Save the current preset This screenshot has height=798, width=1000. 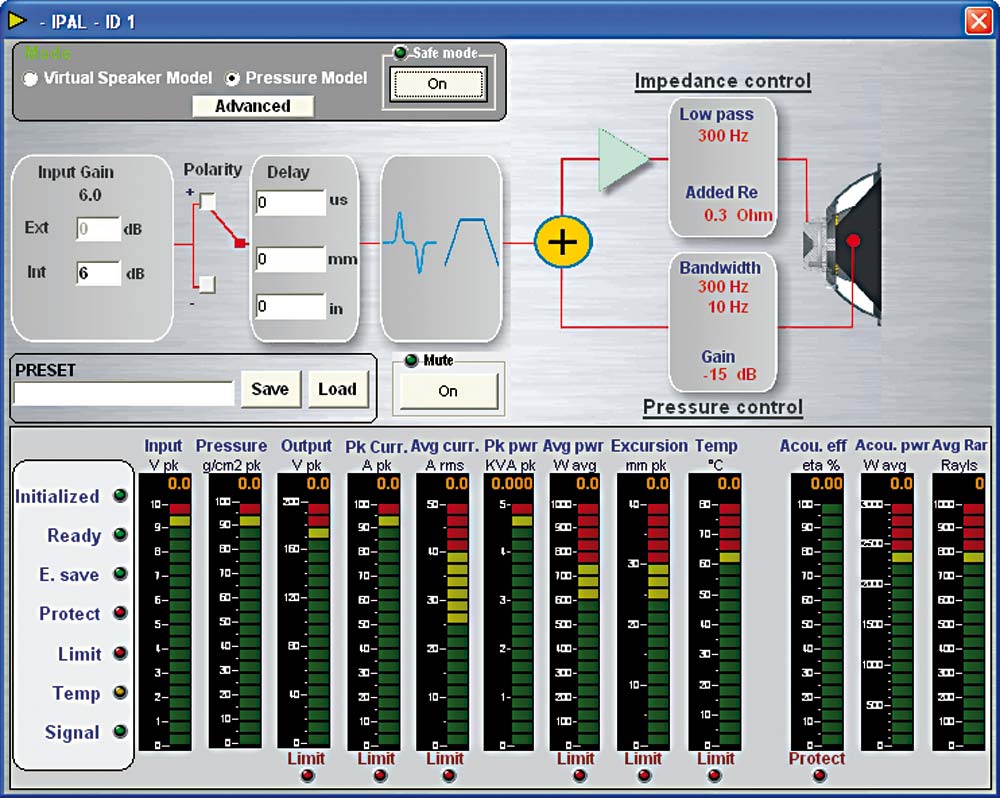click(270, 389)
